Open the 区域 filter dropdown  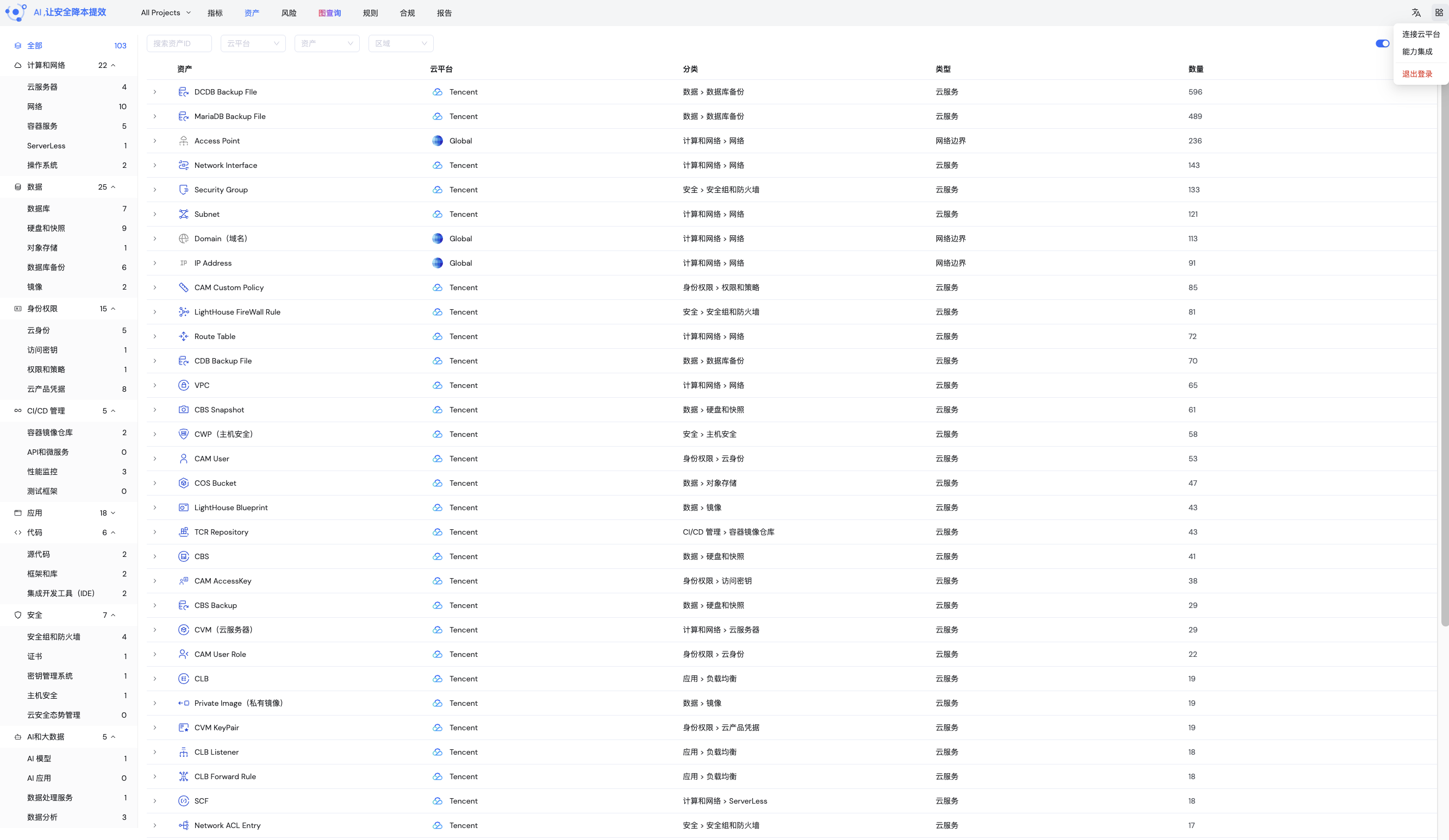pyautogui.click(x=401, y=43)
